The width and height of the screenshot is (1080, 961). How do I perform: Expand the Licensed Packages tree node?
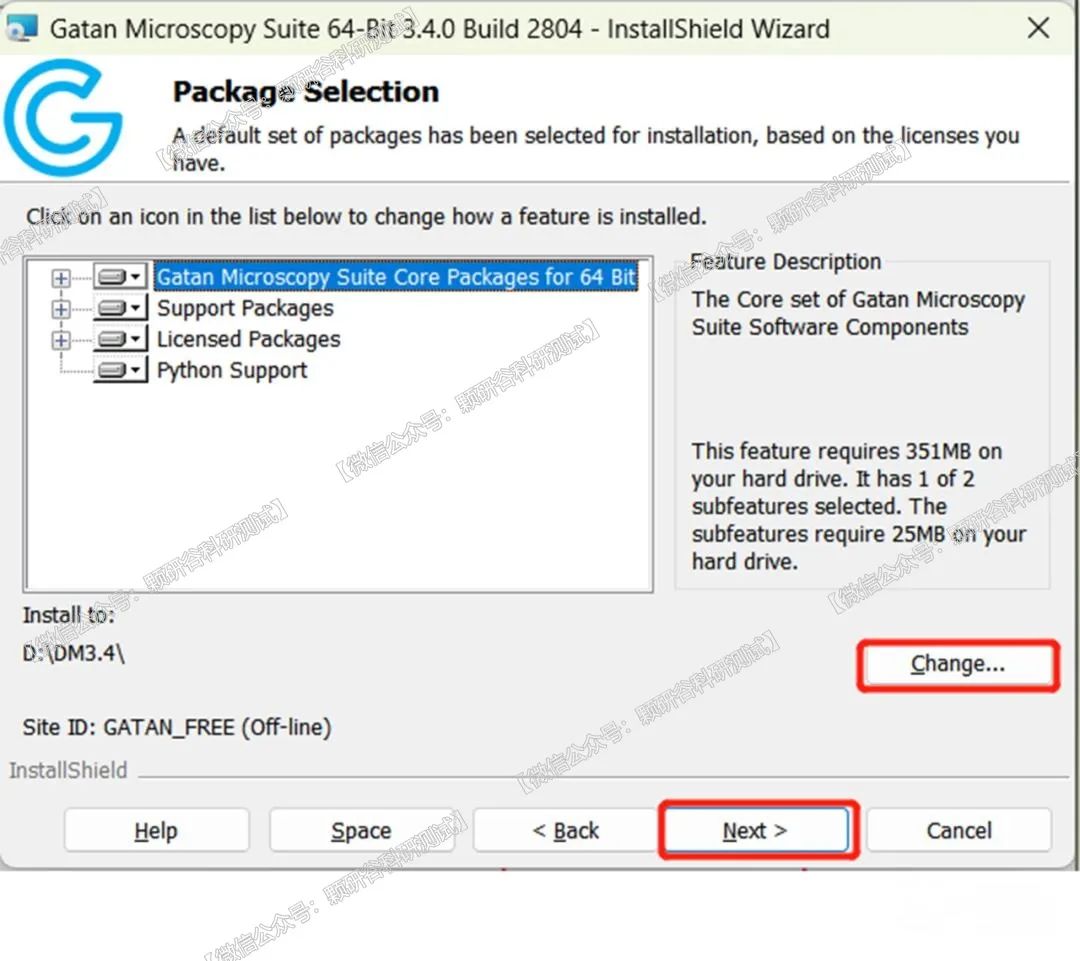point(61,340)
